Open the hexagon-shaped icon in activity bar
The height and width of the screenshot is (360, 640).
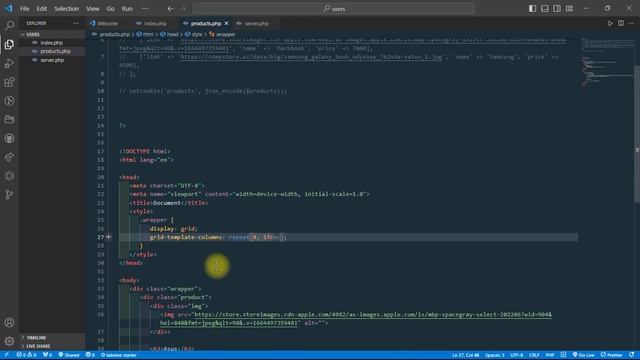pyautogui.click(x=9, y=176)
